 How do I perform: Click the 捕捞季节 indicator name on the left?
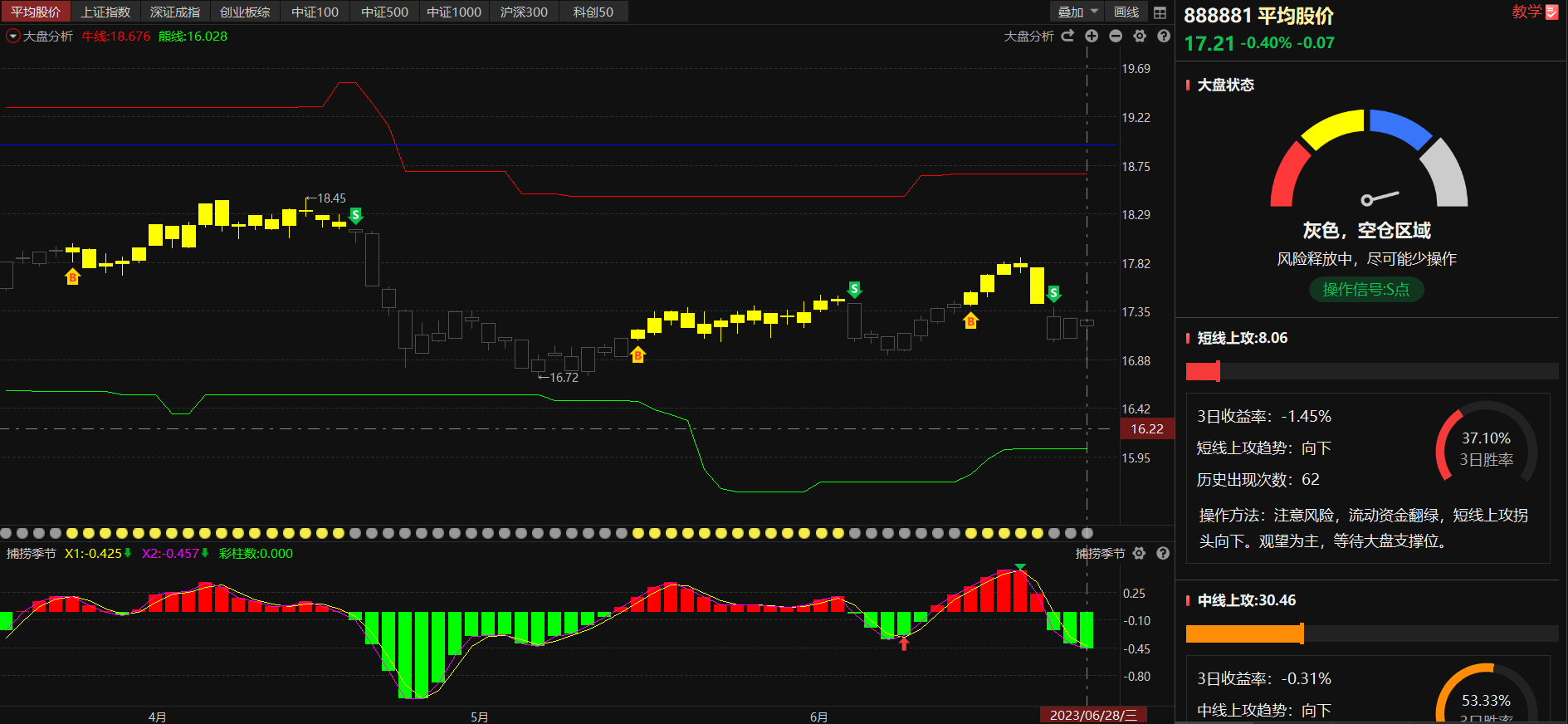pyautogui.click(x=32, y=553)
